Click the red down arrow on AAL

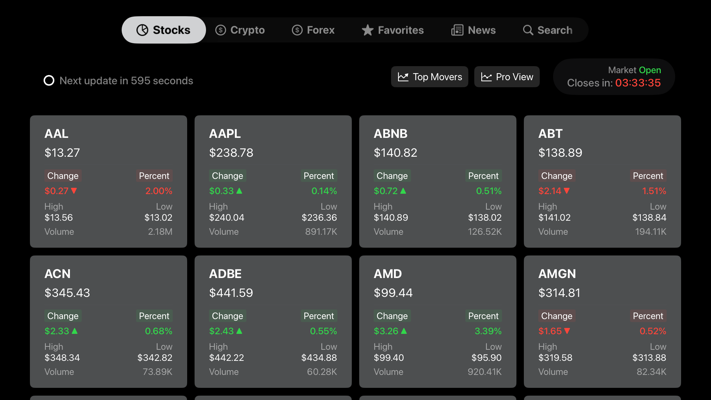(x=74, y=191)
